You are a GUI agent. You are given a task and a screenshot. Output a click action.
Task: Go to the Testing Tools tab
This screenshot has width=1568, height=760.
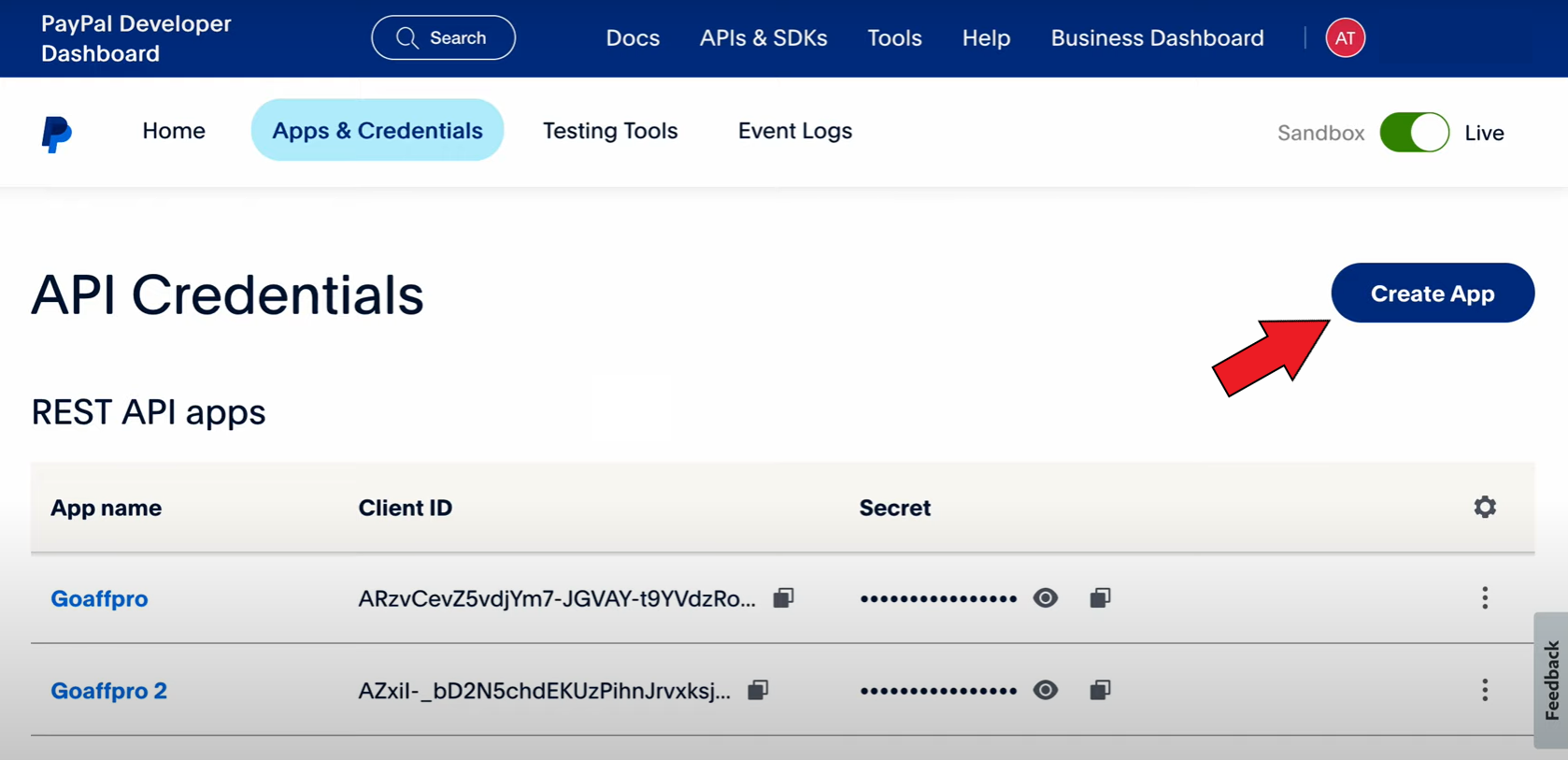click(610, 131)
